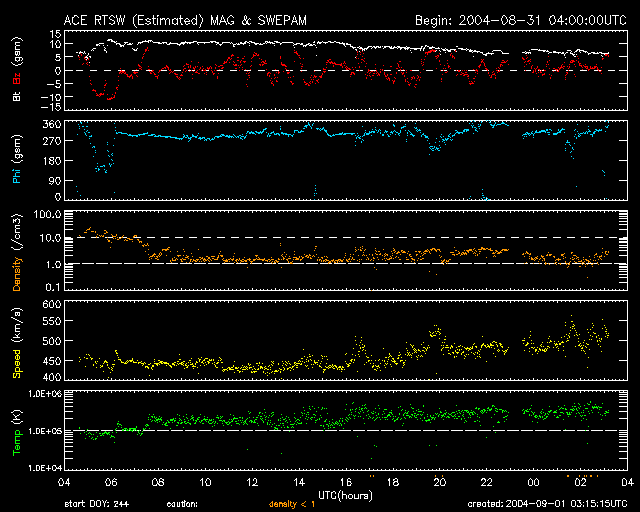This screenshot has height=512, width=640.
Task: Click the blue Phi (gsm) axis label
Action: tap(17, 160)
